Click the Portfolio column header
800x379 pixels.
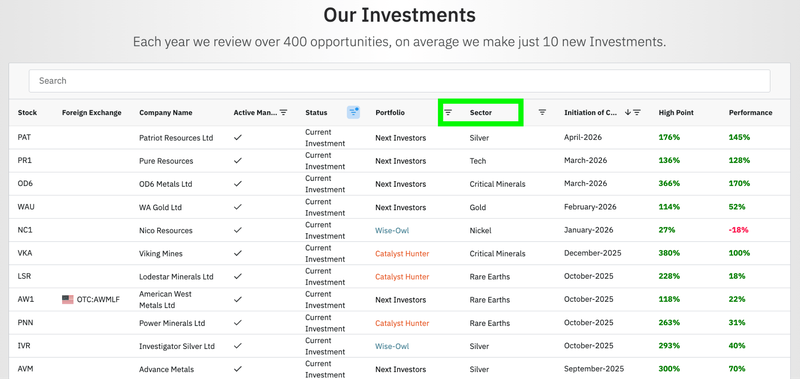pos(390,113)
